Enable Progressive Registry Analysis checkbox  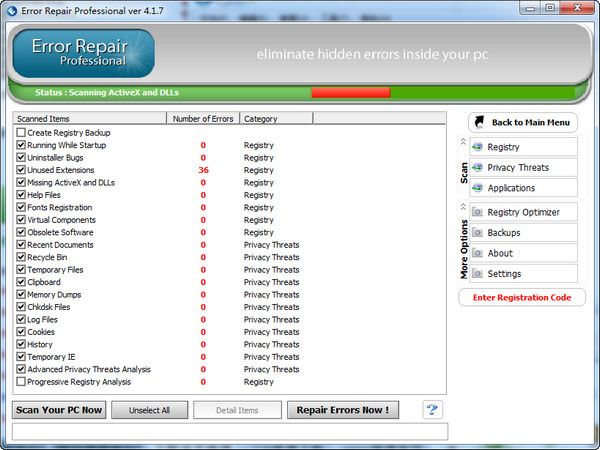tap(21, 382)
